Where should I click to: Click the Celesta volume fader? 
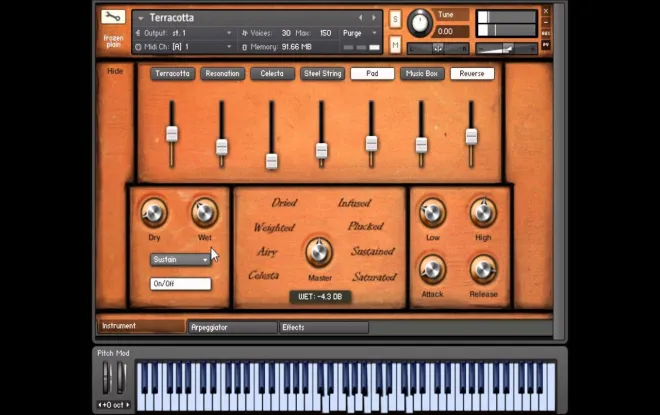tap(271, 161)
